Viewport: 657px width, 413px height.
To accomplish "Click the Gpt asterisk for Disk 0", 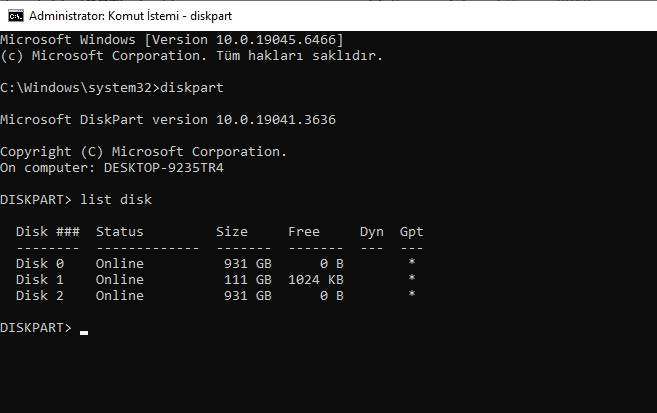I will point(411,262).
